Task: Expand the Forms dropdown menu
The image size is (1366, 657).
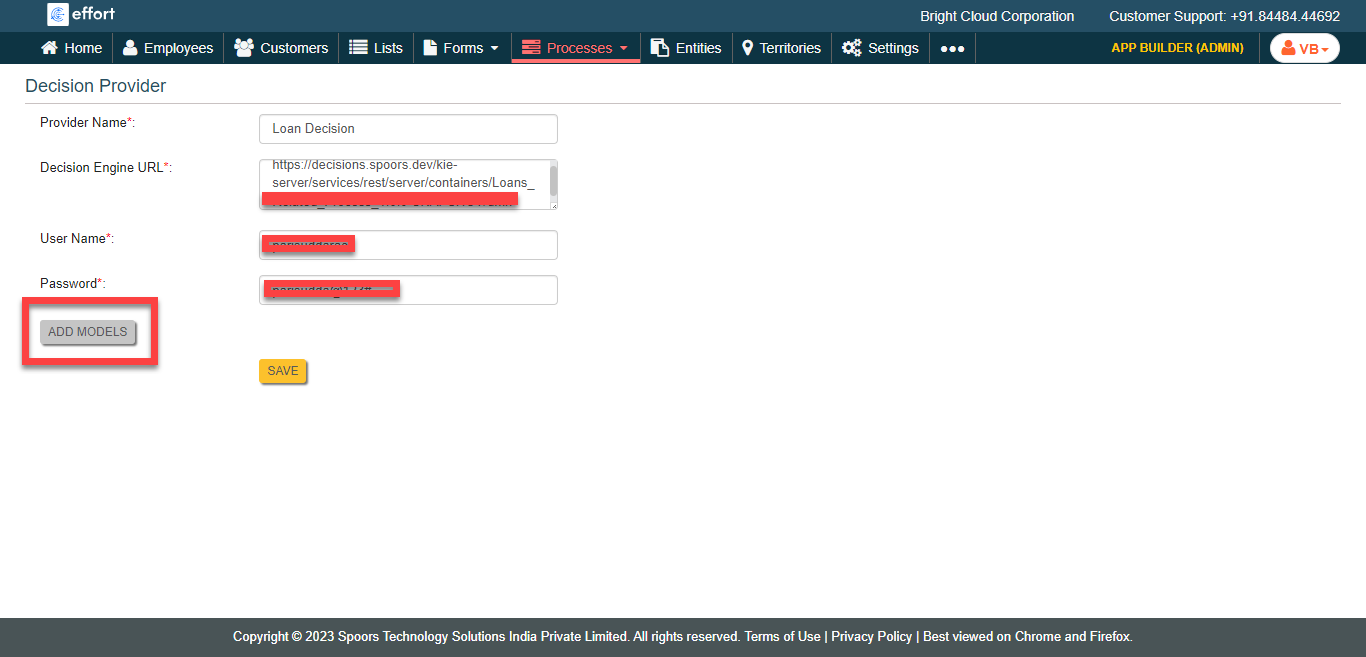Action: point(462,48)
